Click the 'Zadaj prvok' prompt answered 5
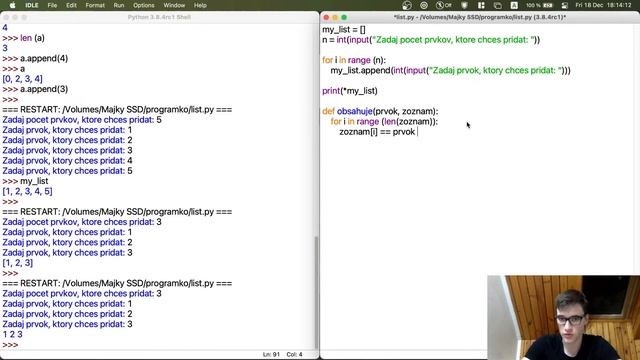The height and width of the screenshot is (360, 640). 67,171
